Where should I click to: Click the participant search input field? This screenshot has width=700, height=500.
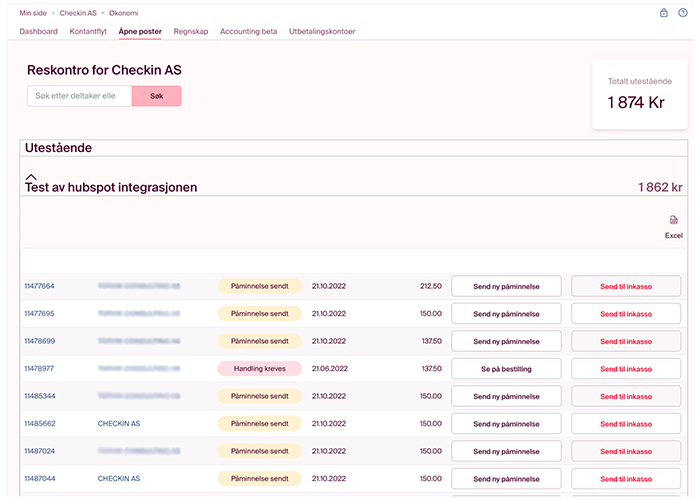pos(79,96)
